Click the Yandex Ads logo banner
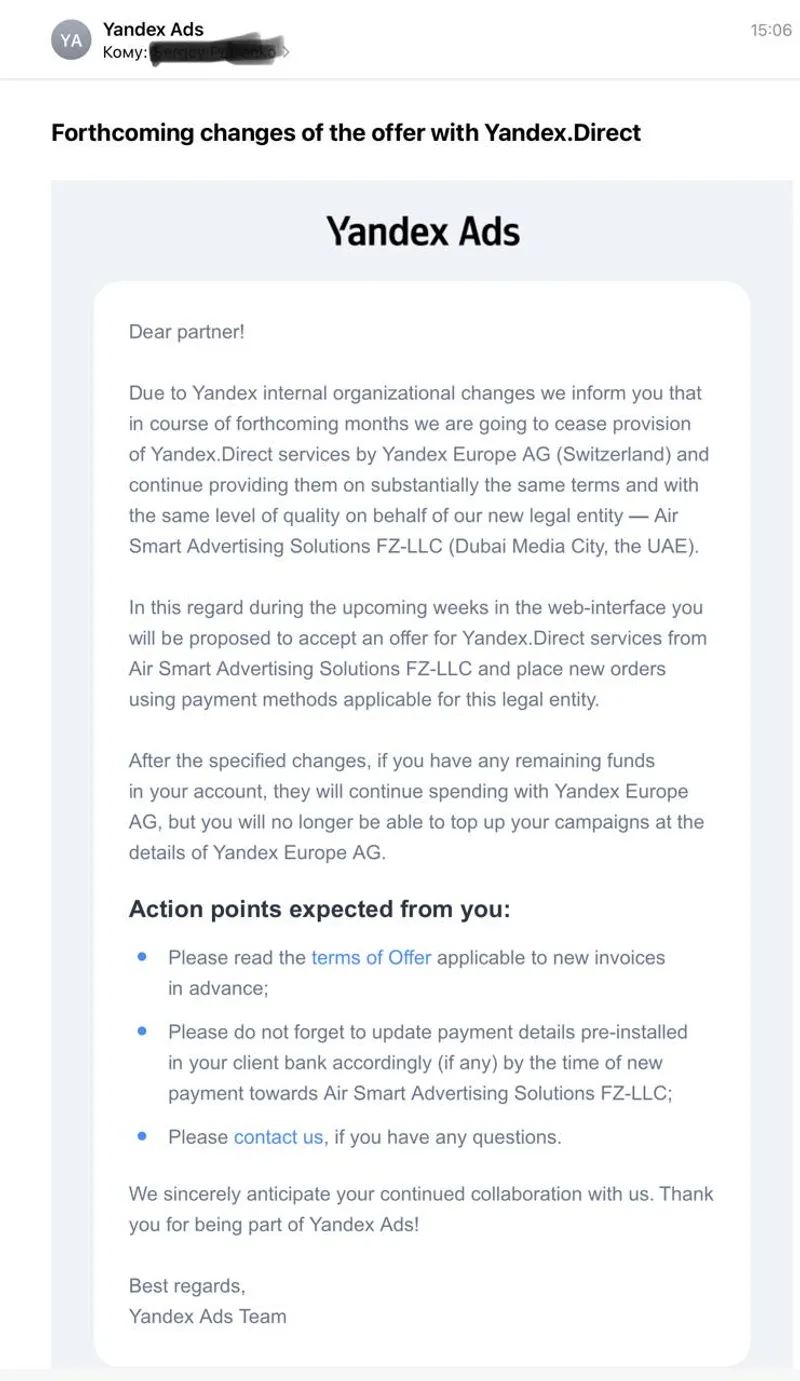 423,232
